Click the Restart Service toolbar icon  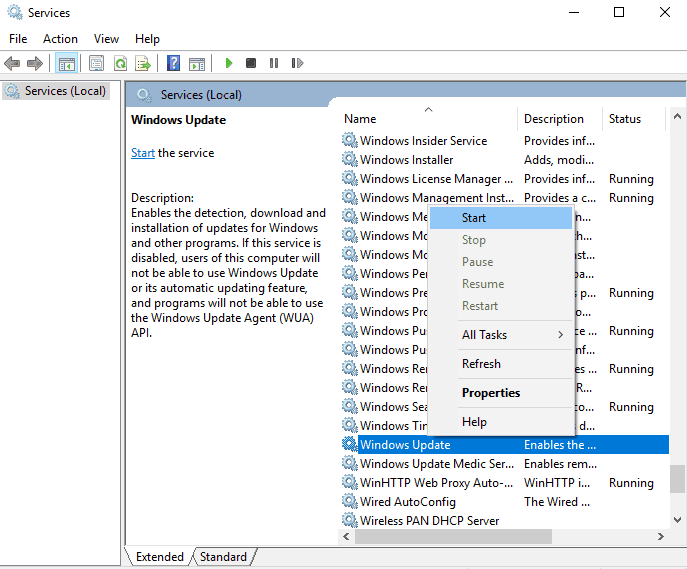pyautogui.click(x=297, y=64)
